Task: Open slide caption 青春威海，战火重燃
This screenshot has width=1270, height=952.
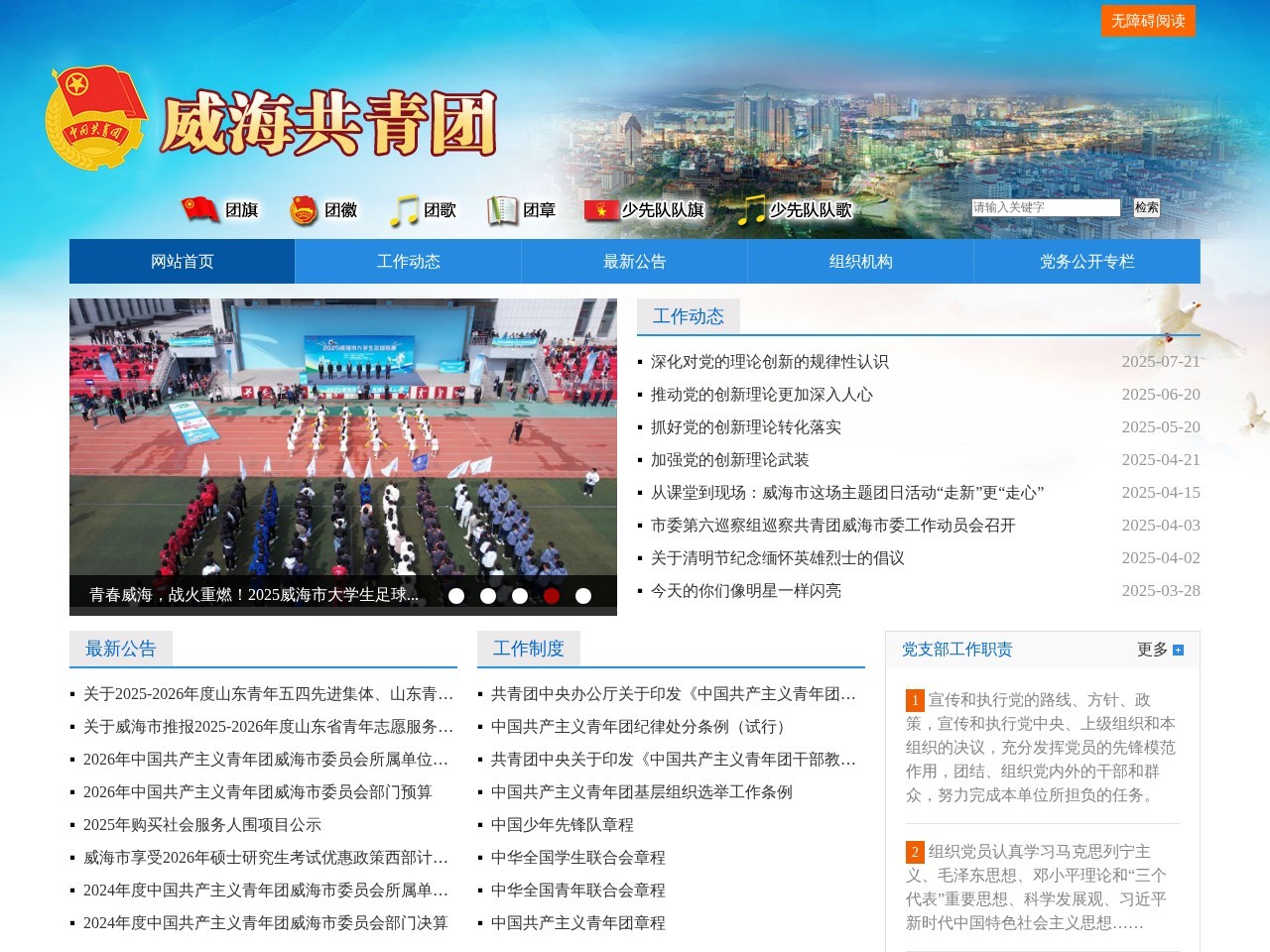Action: 254,595
